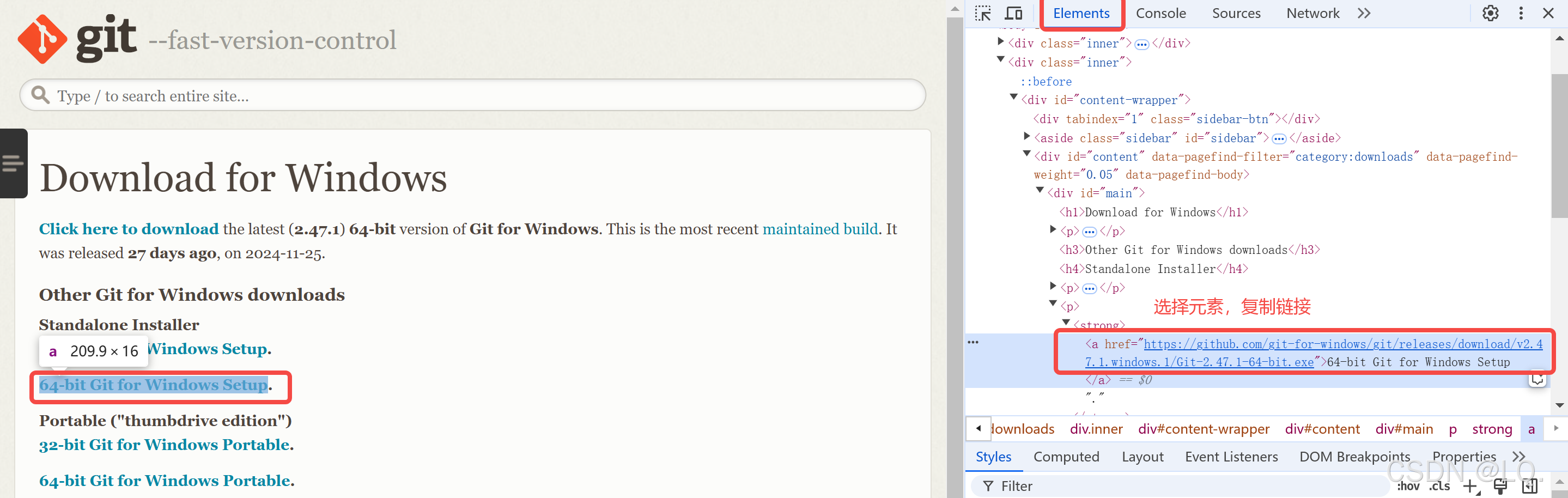This screenshot has width=1568, height=498.
Task: Close the DevTools panel
Action: tap(1548, 14)
